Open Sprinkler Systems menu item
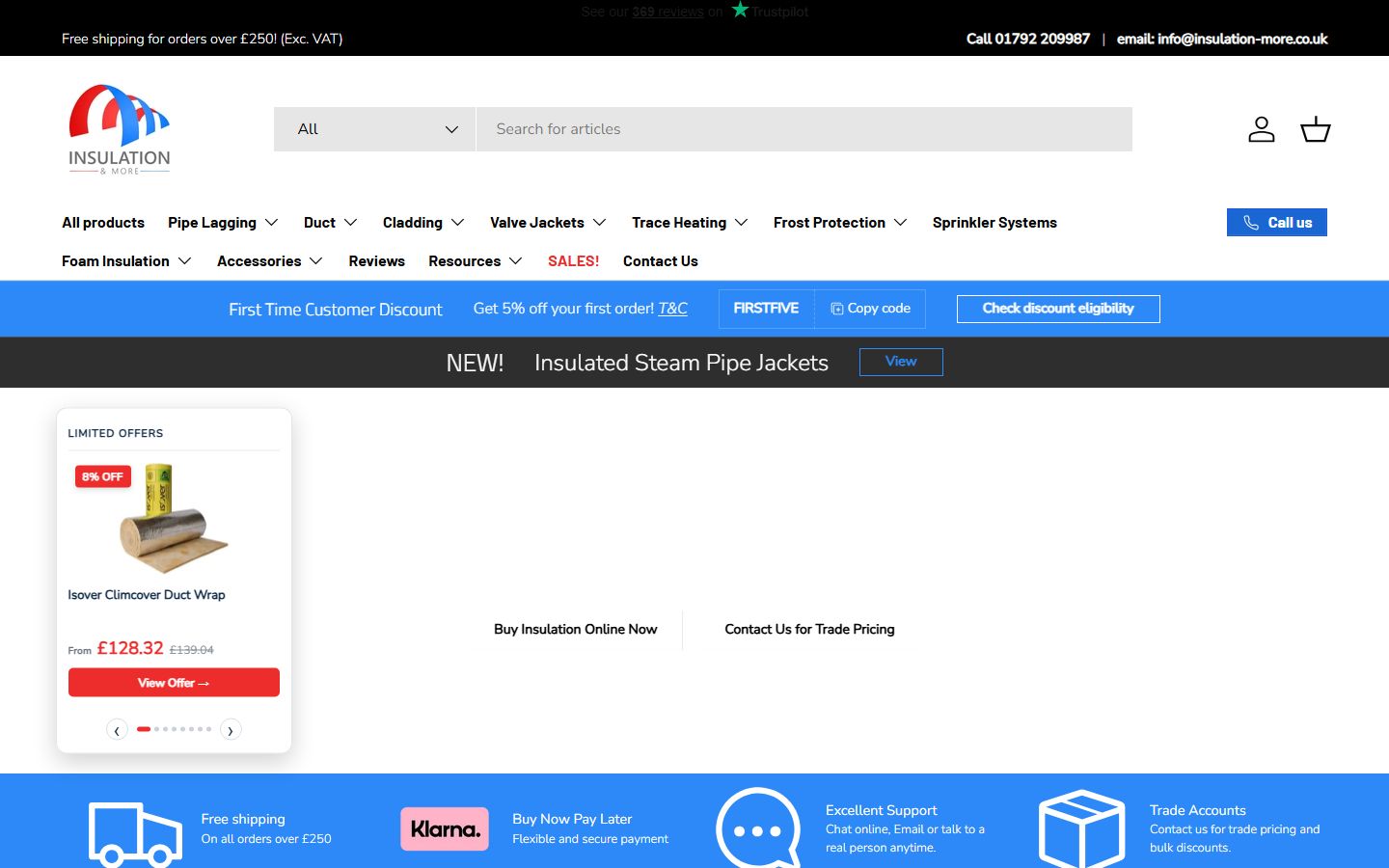Screen dimensions: 1389x868 (994, 223)
